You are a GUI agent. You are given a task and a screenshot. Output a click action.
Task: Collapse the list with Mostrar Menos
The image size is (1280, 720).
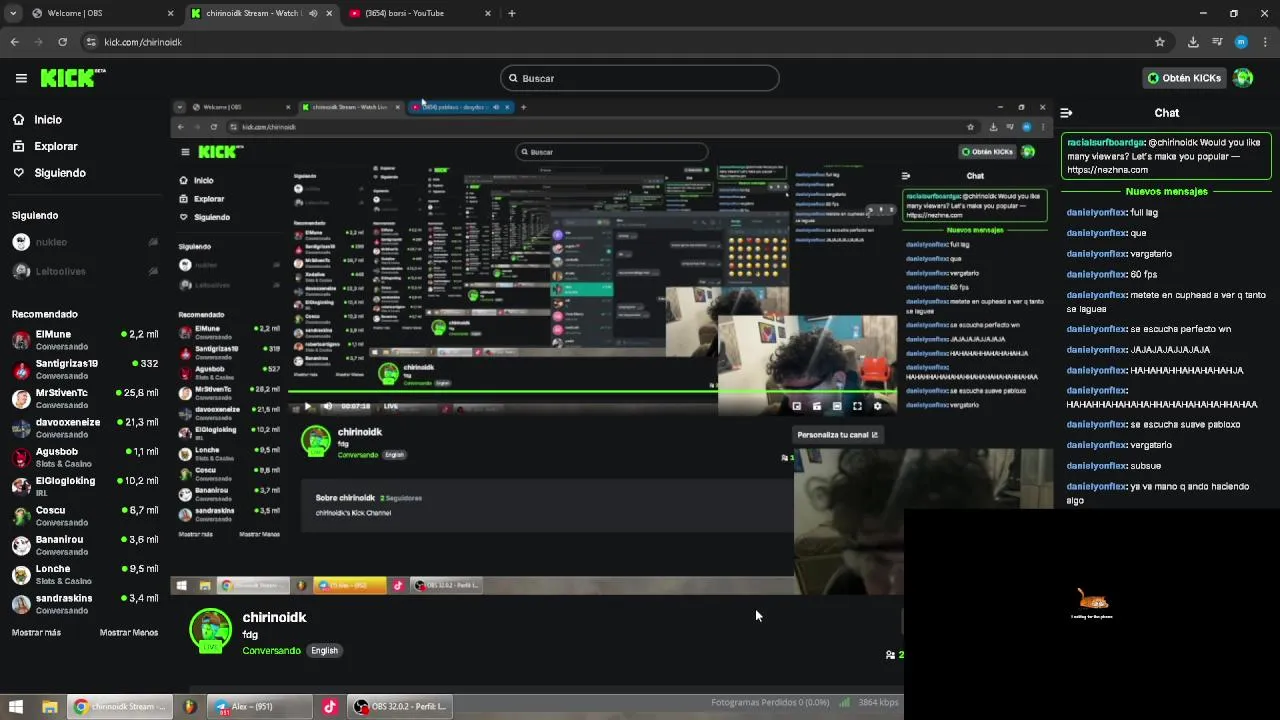pyautogui.click(x=129, y=632)
